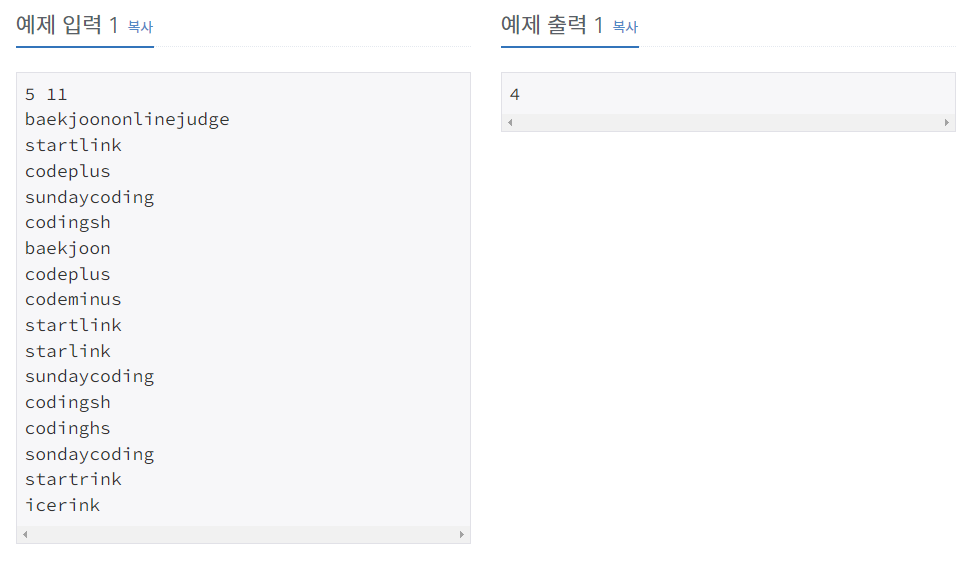Image resolution: width=969 pixels, height=562 pixels.
Task: Click the horizontal scrollbar track of output box
Action: pos(728,122)
